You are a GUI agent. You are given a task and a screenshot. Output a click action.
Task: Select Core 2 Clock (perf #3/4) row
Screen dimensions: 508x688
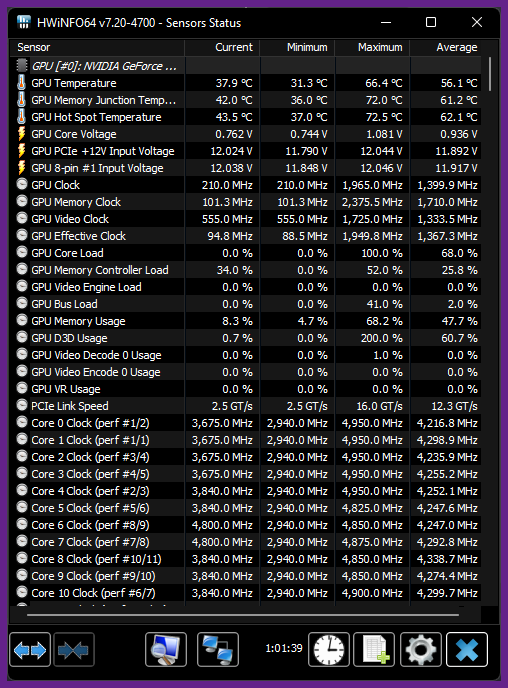(x=245, y=457)
